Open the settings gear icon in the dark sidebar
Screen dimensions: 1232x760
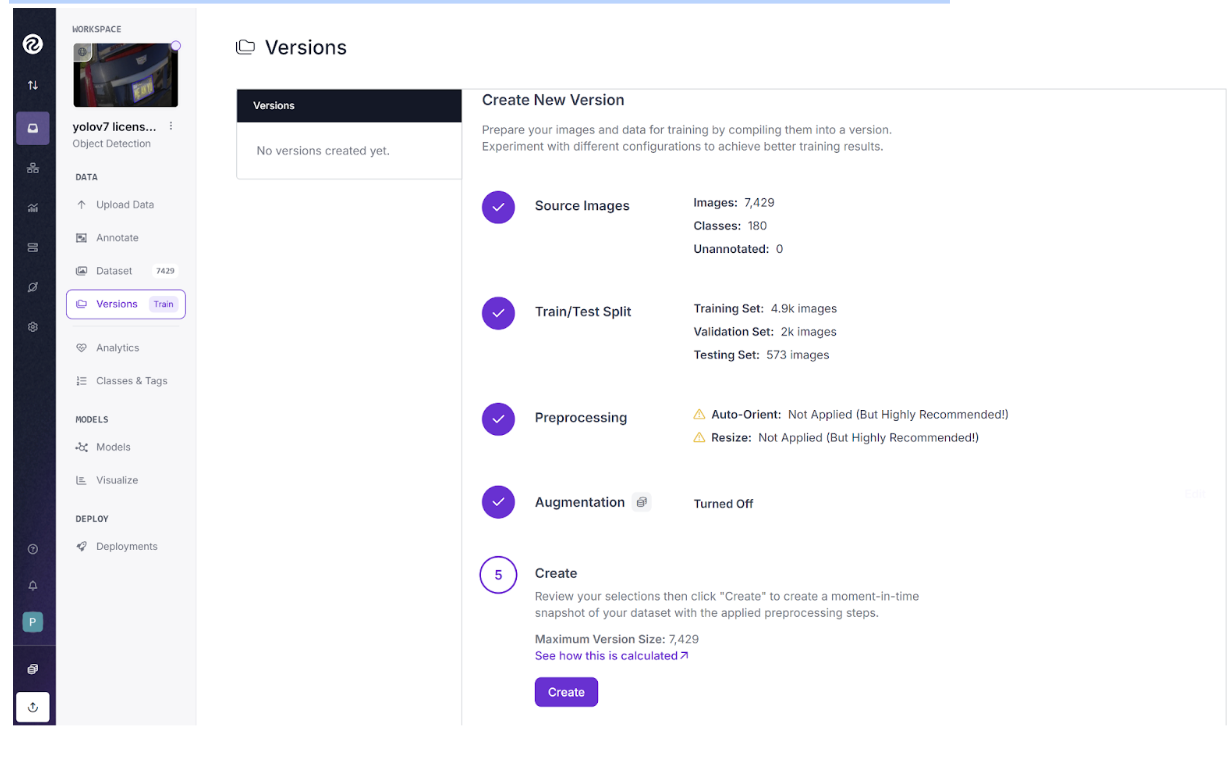tap(33, 327)
